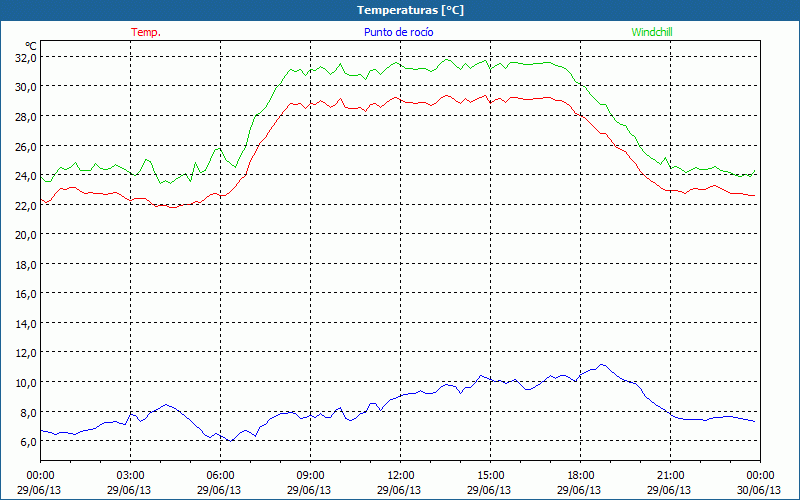Click the green windchill peak near 06:00
800x500 pixels.
(x=218, y=148)
